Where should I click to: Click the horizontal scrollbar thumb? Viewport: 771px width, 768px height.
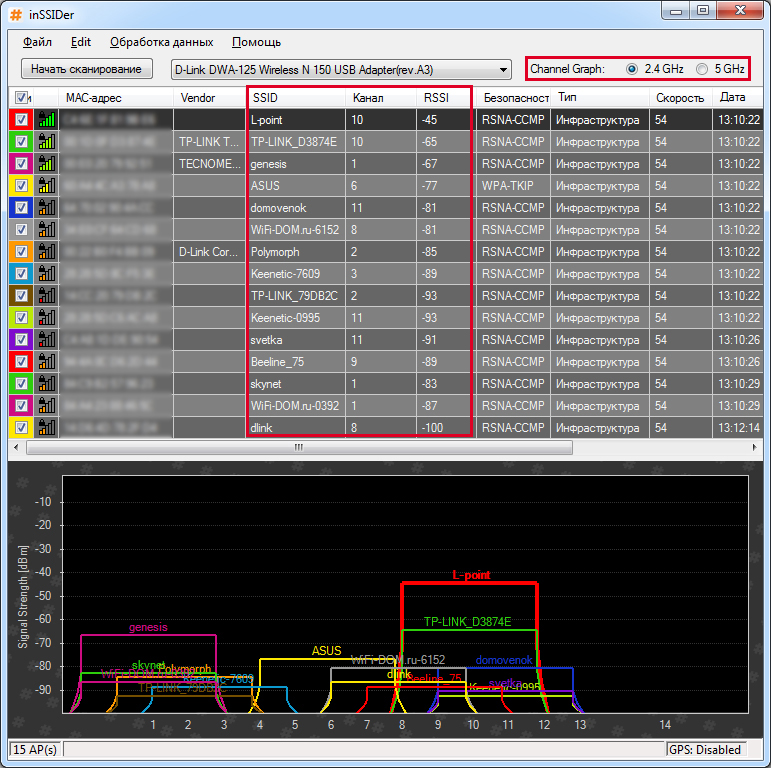(299, 447)
